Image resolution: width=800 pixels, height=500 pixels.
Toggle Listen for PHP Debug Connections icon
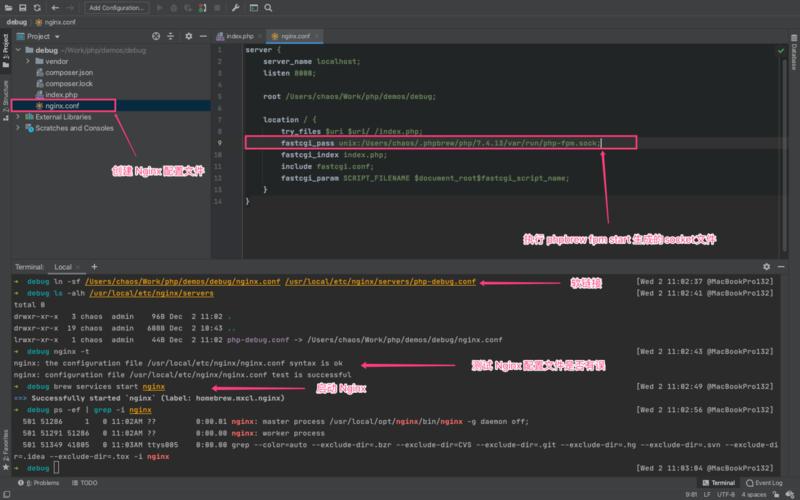click(x=203, y=8)
